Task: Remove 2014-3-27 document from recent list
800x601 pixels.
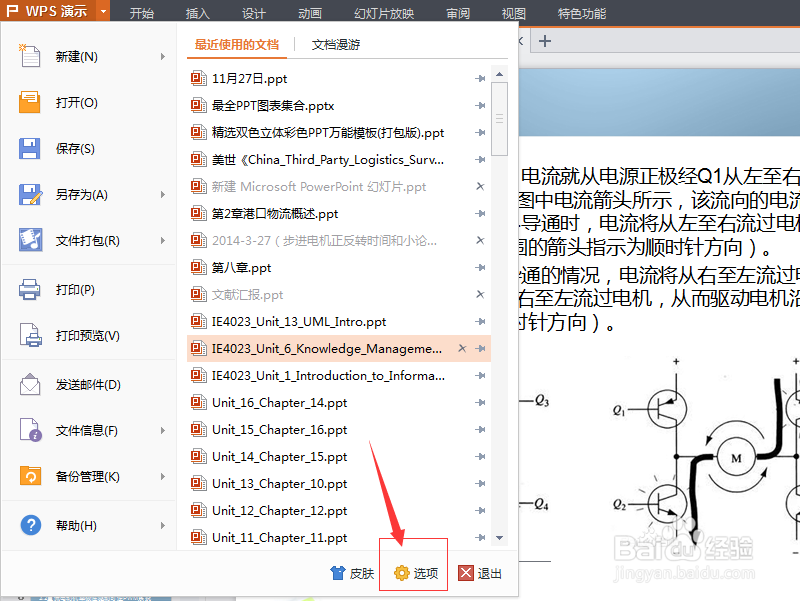Action: click(x=480, y=240)
